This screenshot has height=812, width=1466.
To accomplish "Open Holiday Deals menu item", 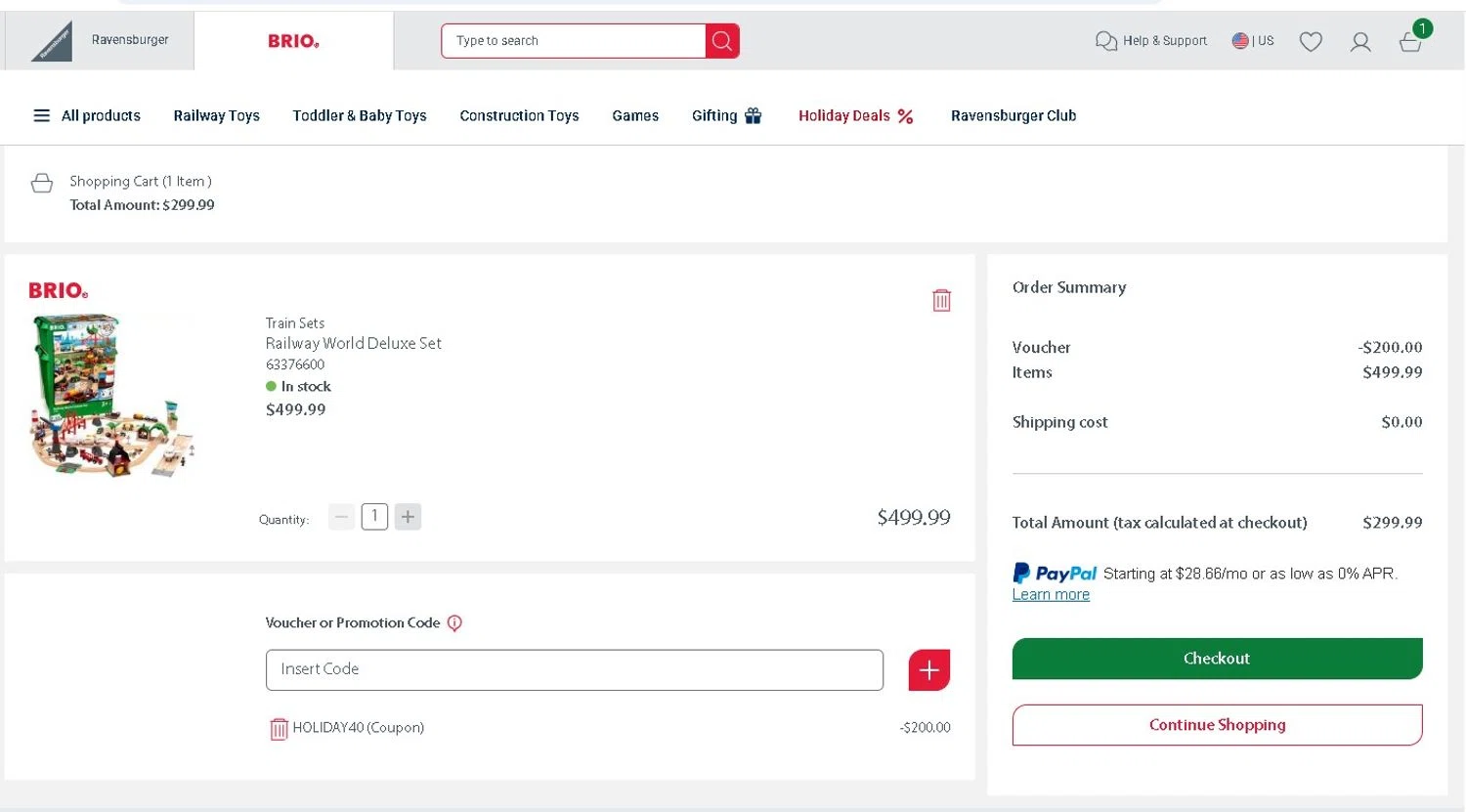I will point(855,115).
